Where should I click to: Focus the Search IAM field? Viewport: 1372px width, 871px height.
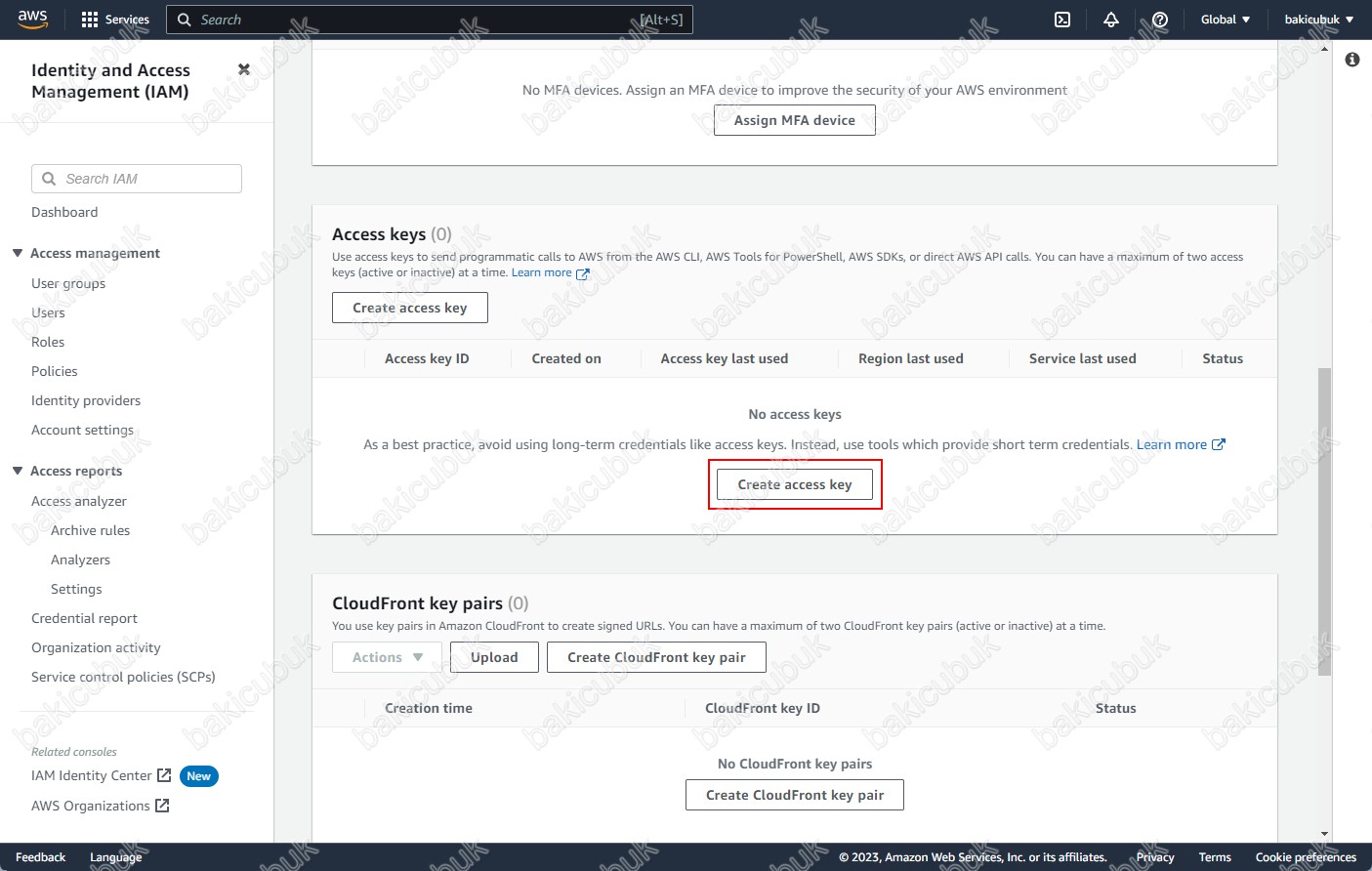tap(137, 179)
